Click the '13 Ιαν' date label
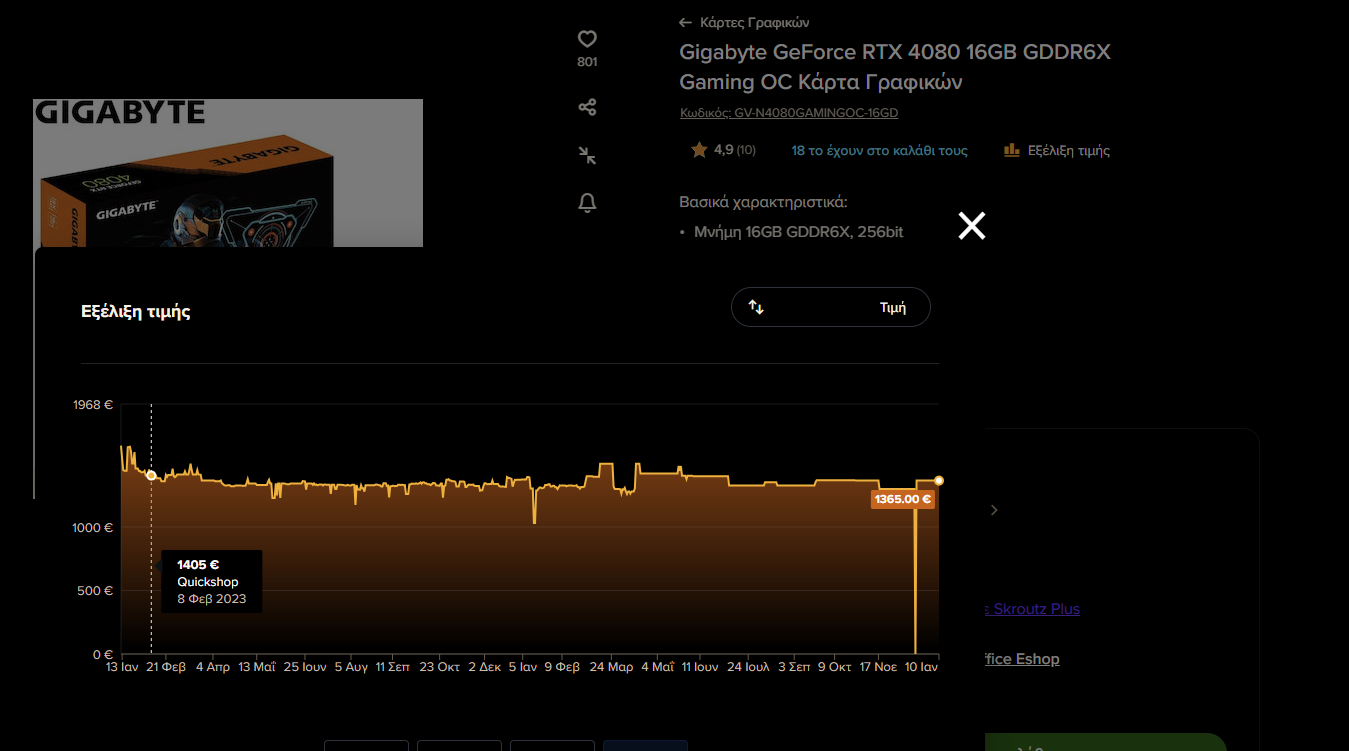The width and height of the screenshot is (1349, 751). tap(122, 666)
